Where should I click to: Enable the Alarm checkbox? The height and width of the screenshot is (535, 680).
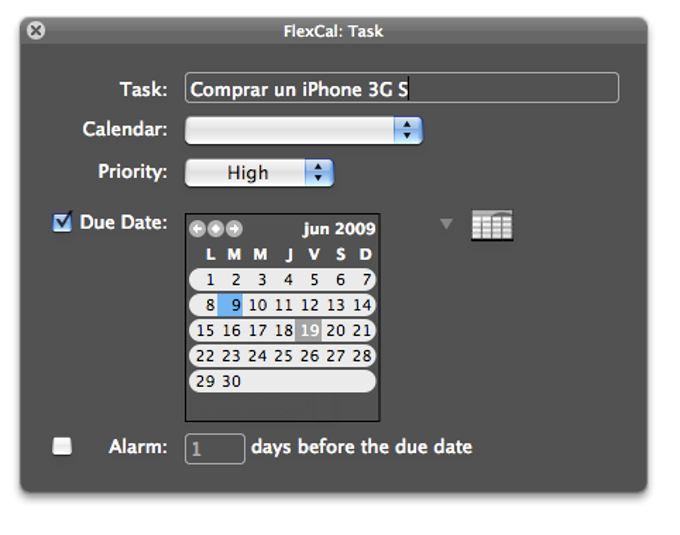tap(62, 447)
